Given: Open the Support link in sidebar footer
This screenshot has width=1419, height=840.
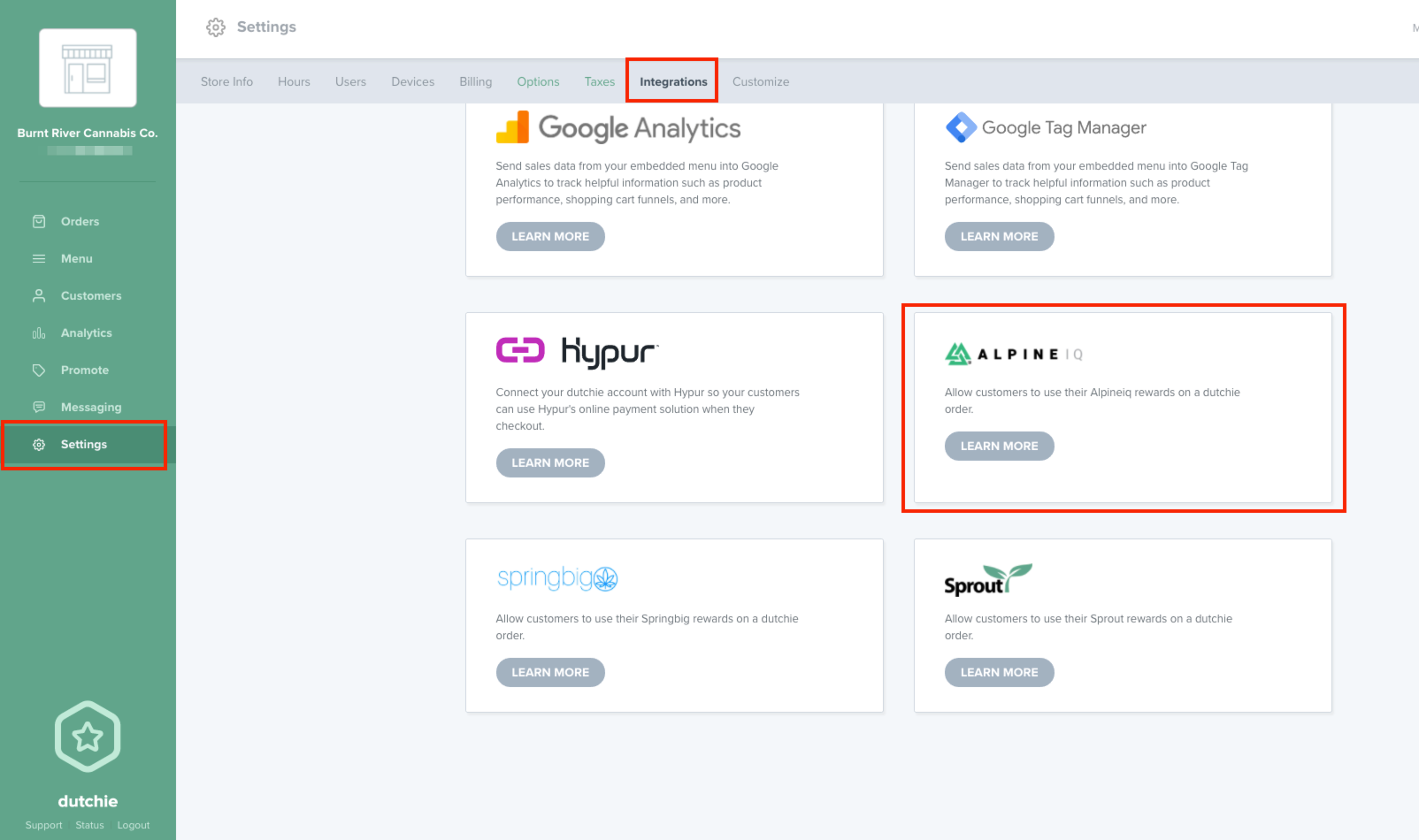Looking at the screenshot, I should [44, 826].
